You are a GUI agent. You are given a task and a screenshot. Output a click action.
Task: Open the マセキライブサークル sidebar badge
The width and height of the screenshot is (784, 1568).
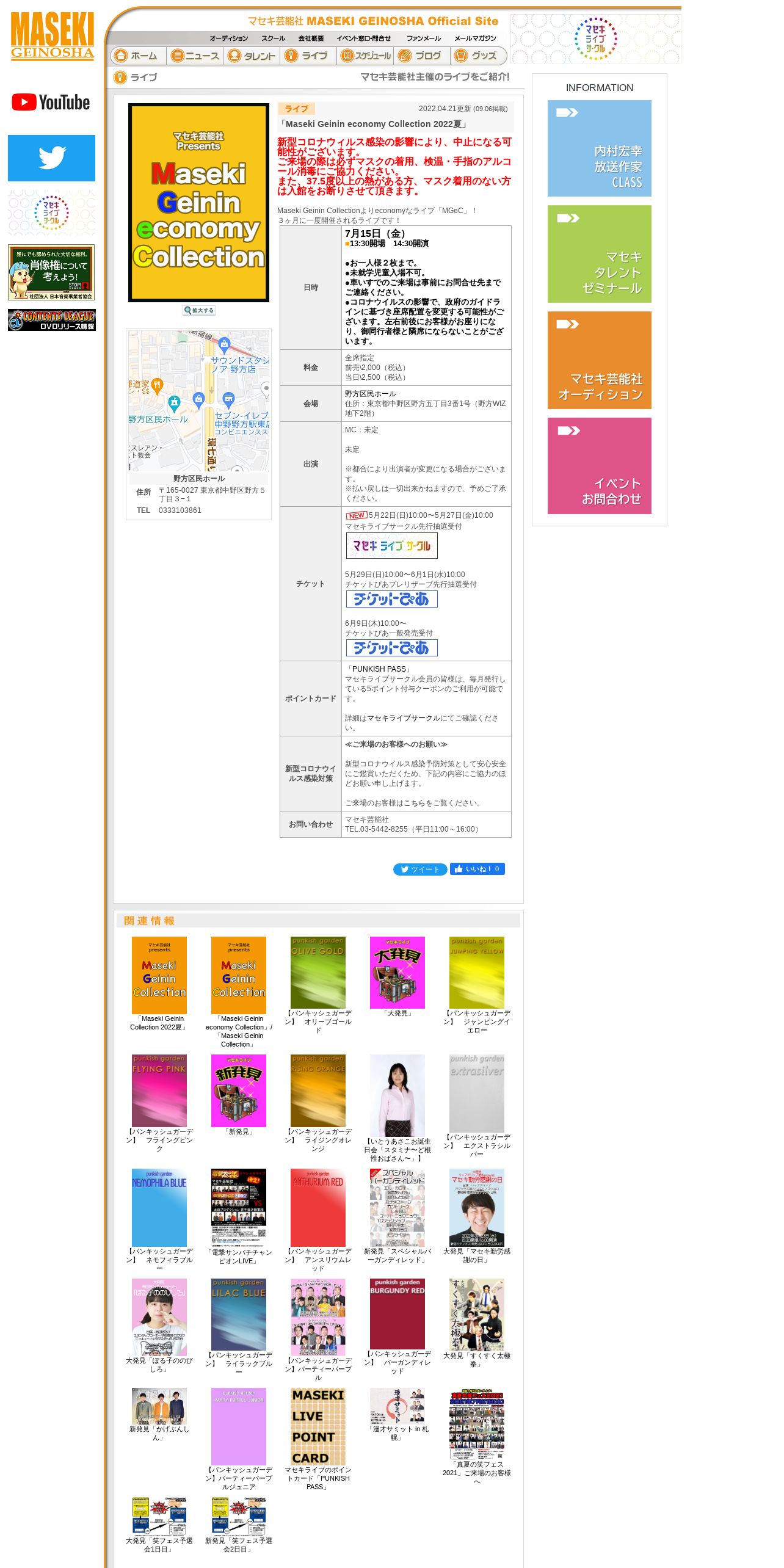(x=51, y=212)
